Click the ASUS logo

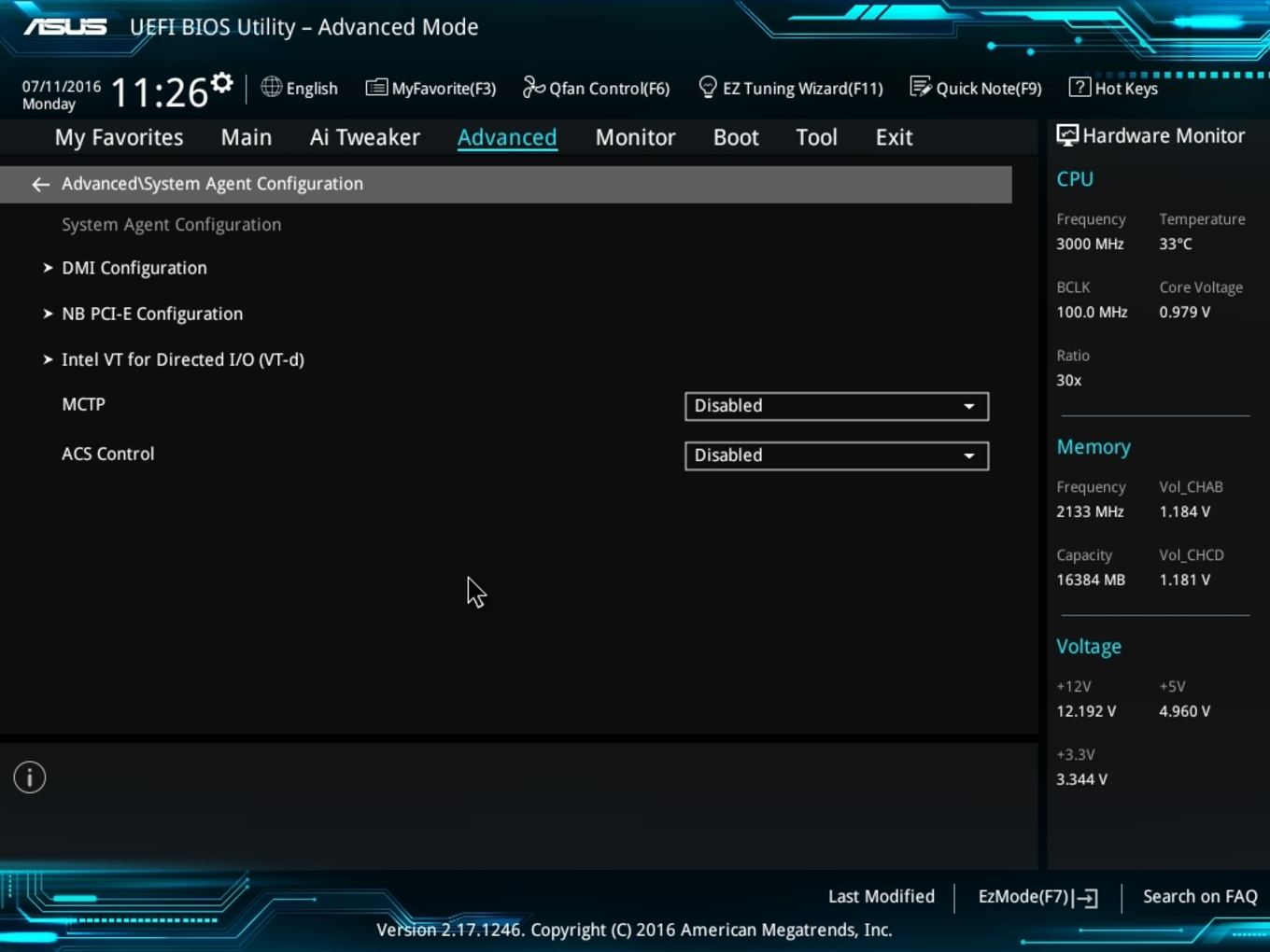pyautogui.click(x=65, y=26)
